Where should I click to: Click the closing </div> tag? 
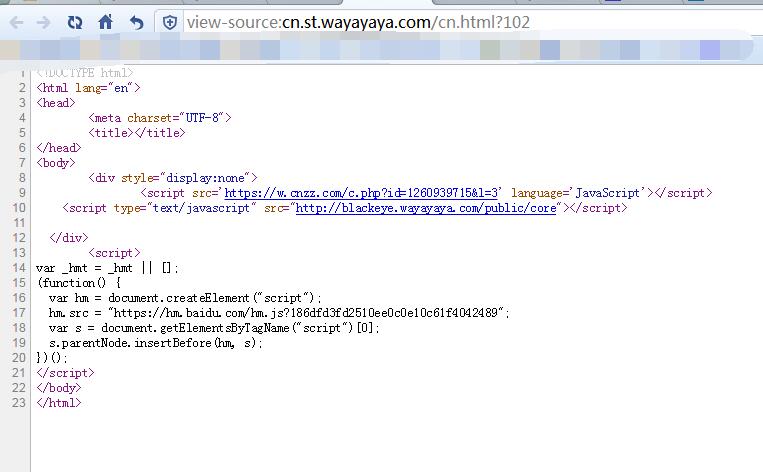69,238
